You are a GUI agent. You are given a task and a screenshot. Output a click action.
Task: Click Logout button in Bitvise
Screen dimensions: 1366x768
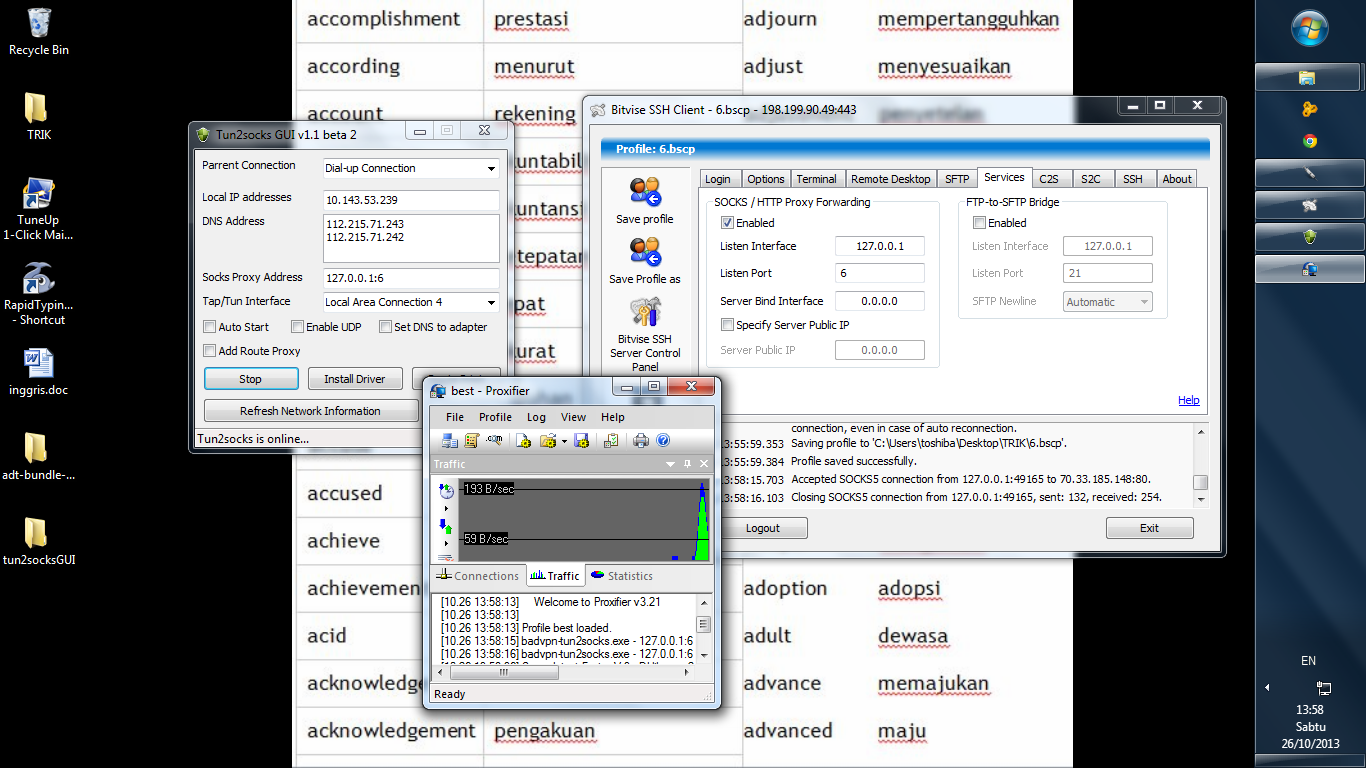[762, 528]
